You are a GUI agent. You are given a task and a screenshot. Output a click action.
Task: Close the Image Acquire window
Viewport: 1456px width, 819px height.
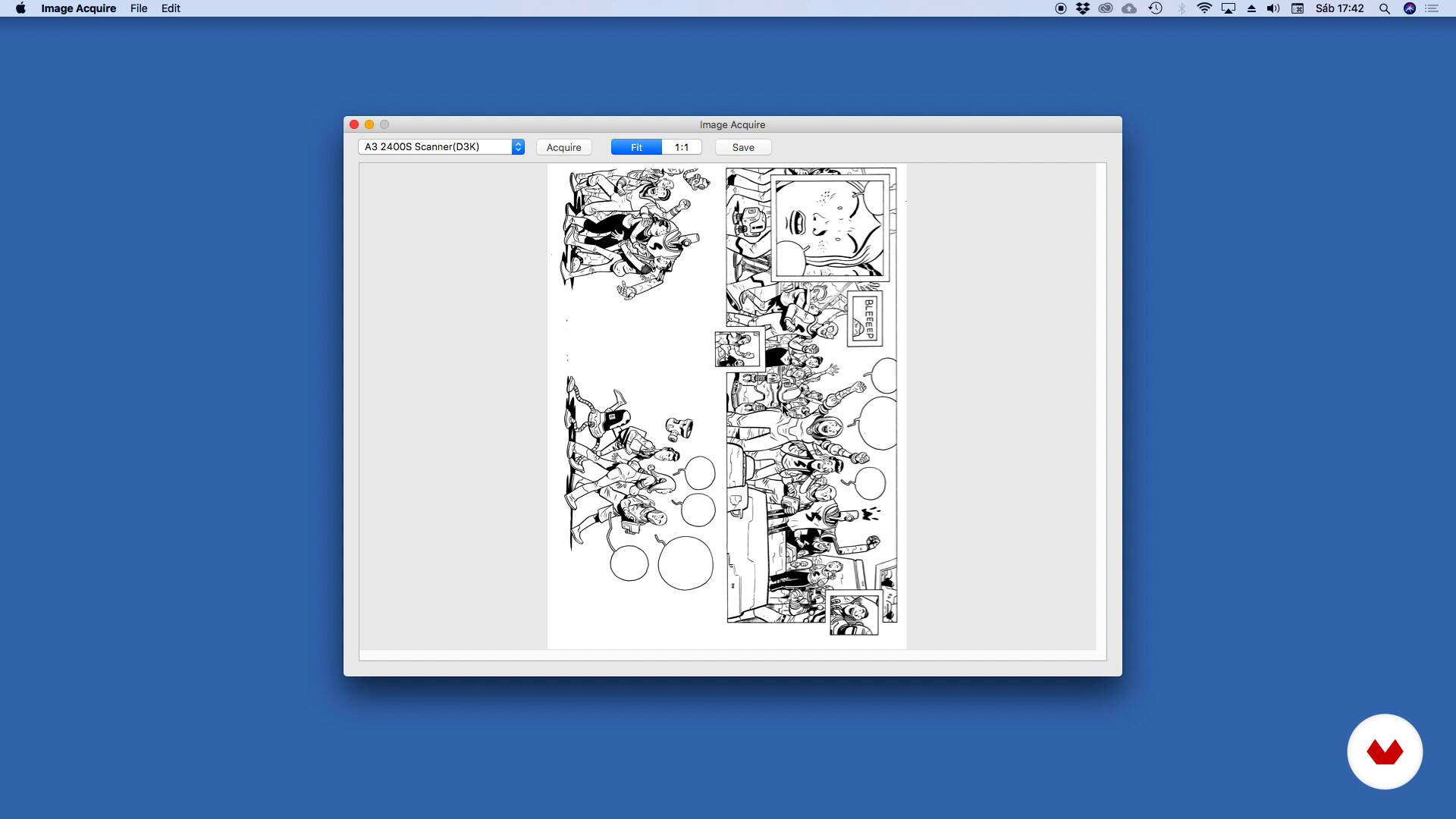[354, 124]
